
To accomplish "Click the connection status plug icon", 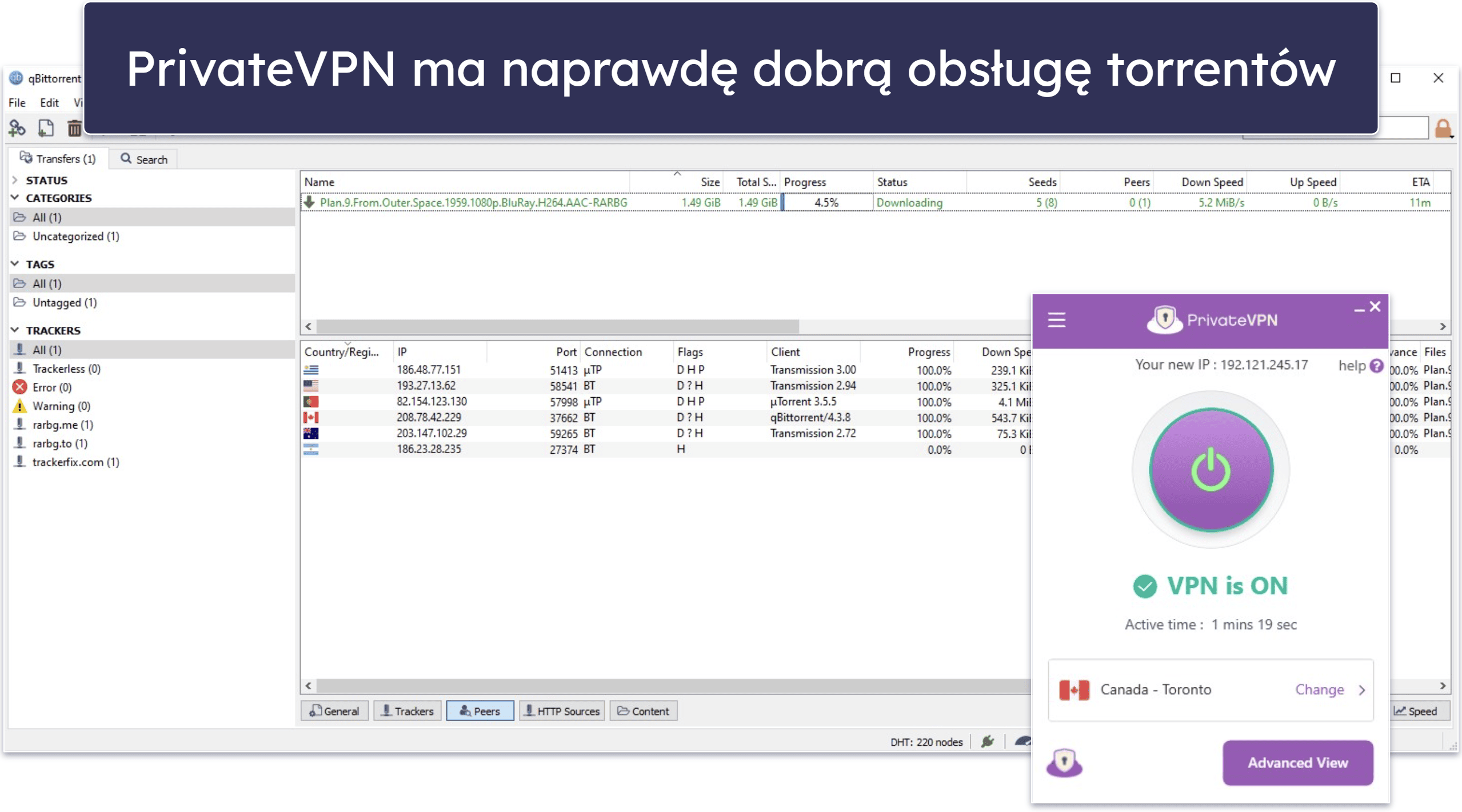I will [x=988, y=742].
